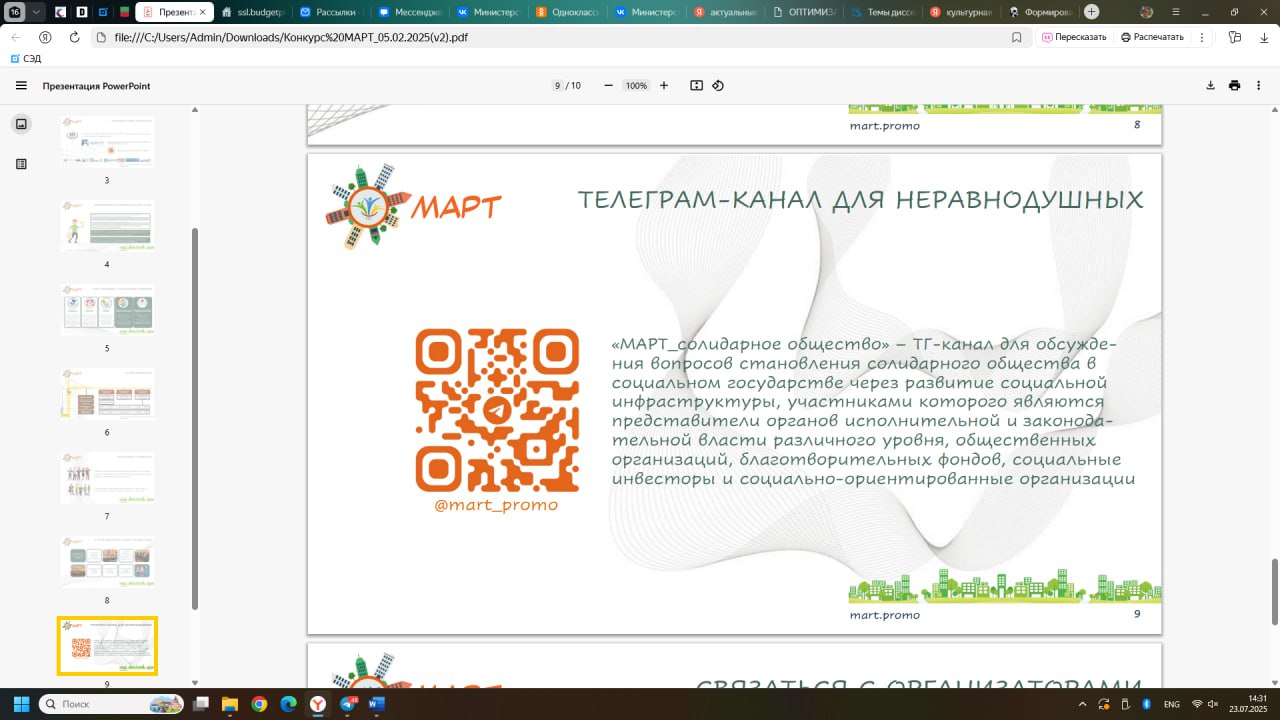Click the page number input field
Viewport: 1280px width, 720px height.
[557, 86]
